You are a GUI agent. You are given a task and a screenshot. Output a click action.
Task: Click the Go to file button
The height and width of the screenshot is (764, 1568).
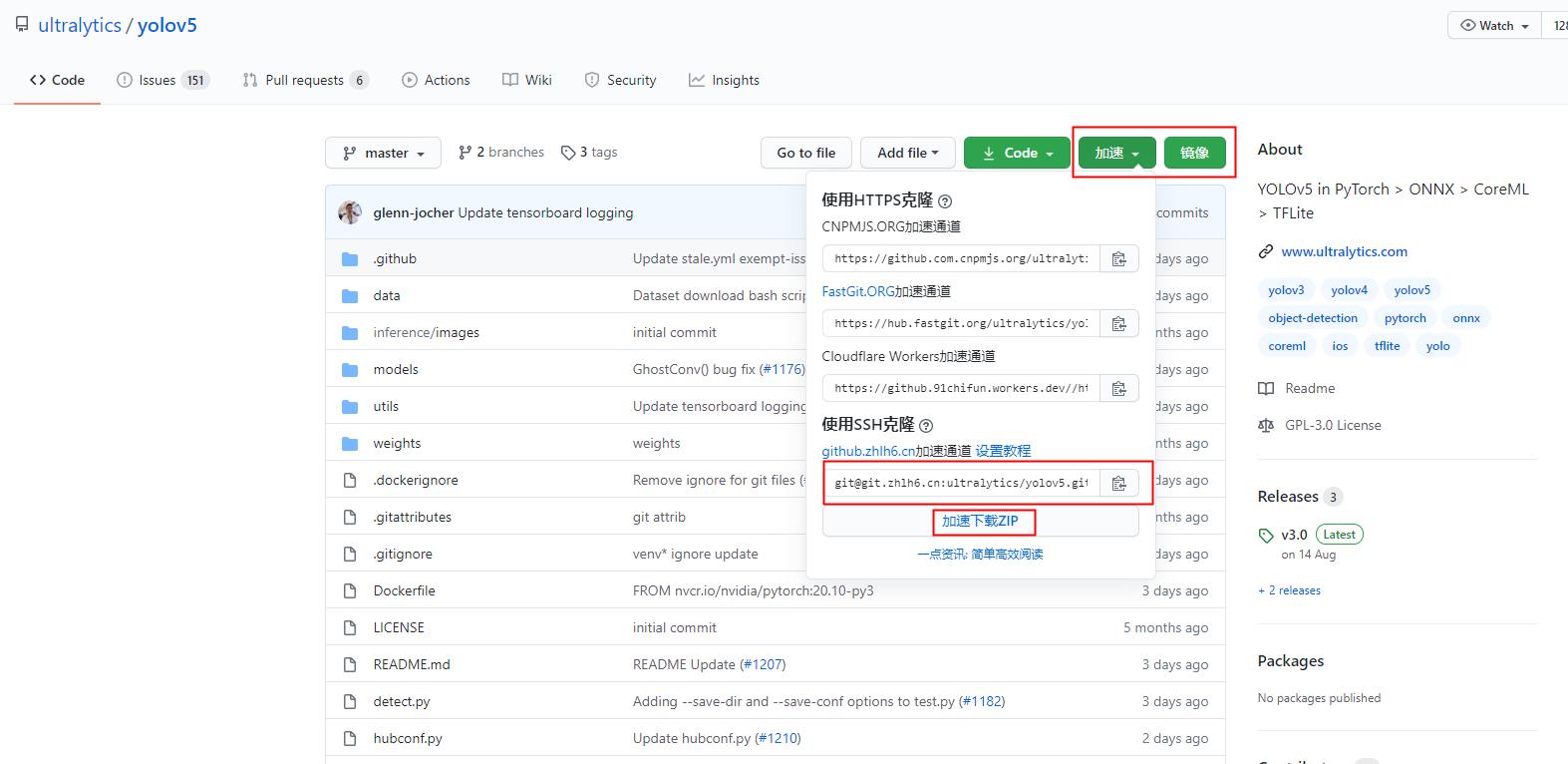(x=806, y=153)
